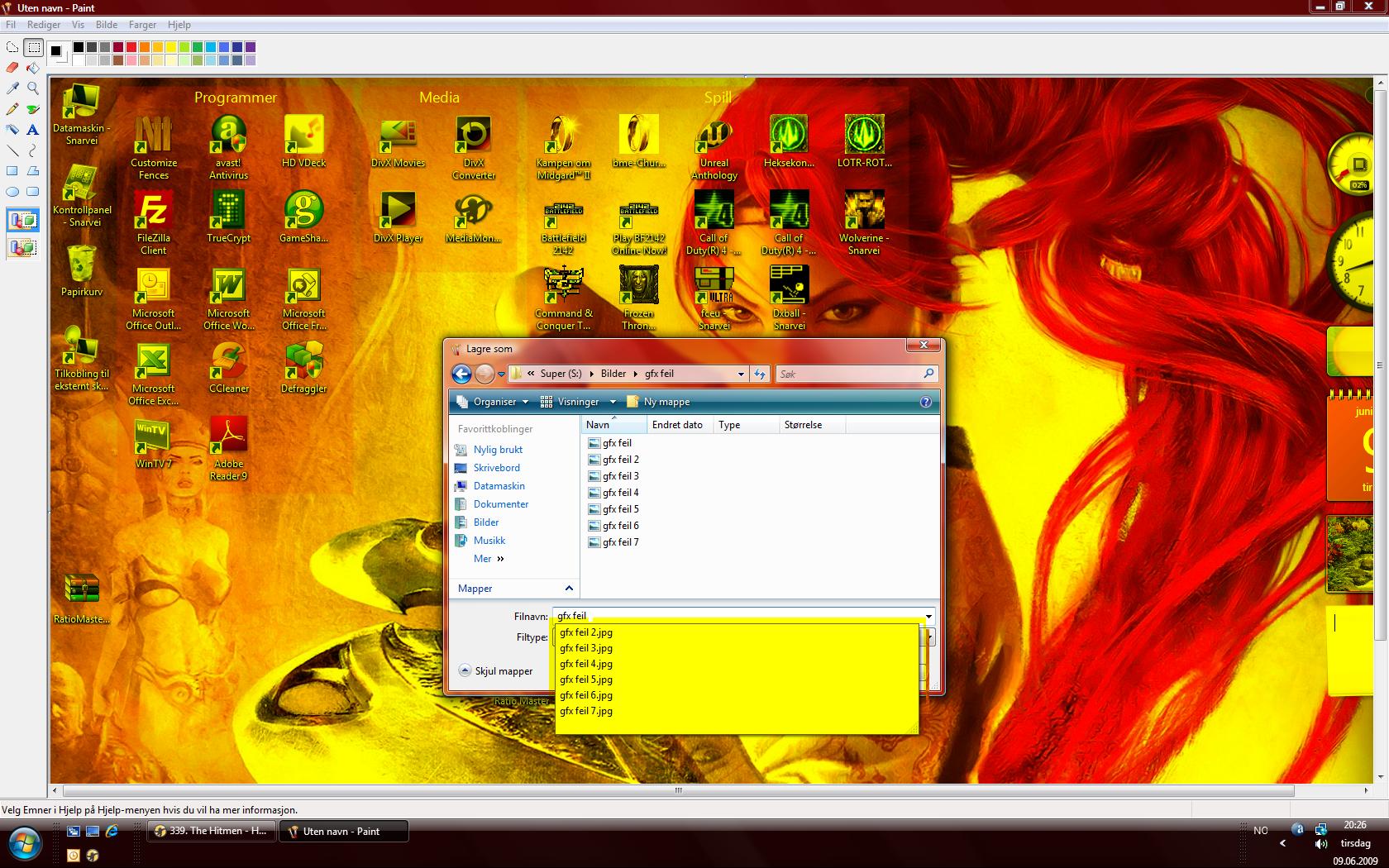Image resolution: width=1389 pixels, height=868 pixels.
Task: Open the Fil menu
Action: coord(12,25)
